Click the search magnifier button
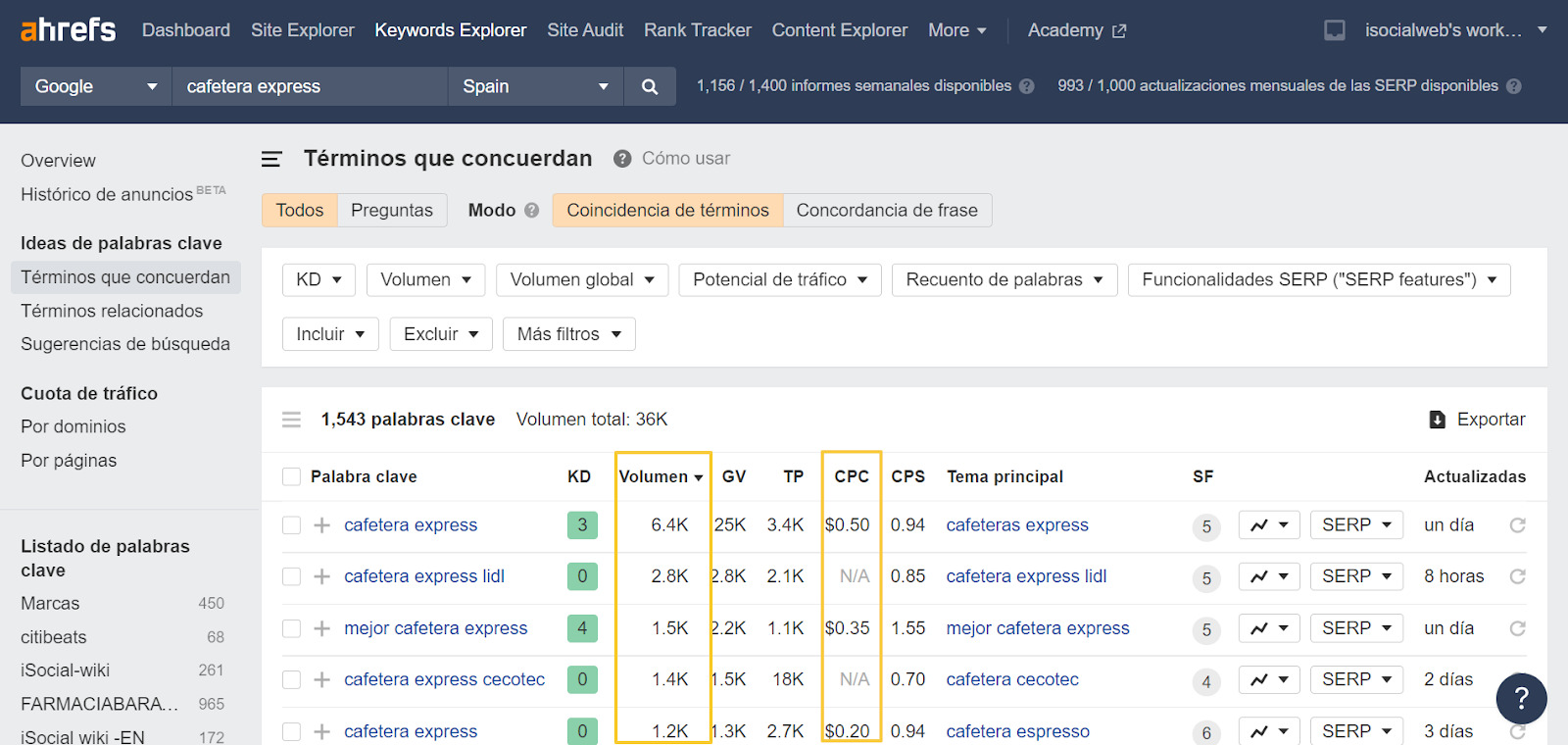 tap(649, 86)
